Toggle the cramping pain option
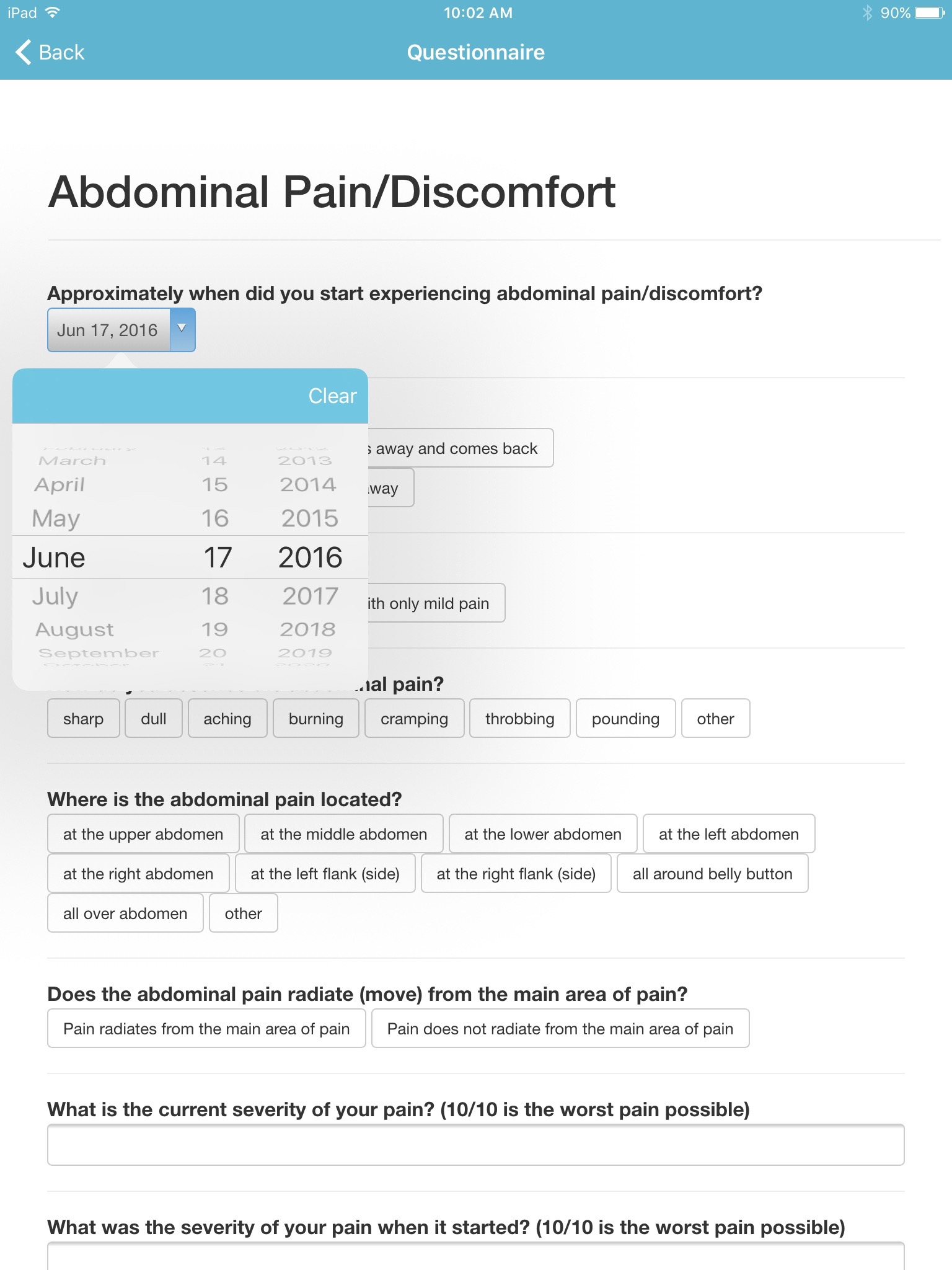This screenshot has width=952, height=1270. (414, 718)
